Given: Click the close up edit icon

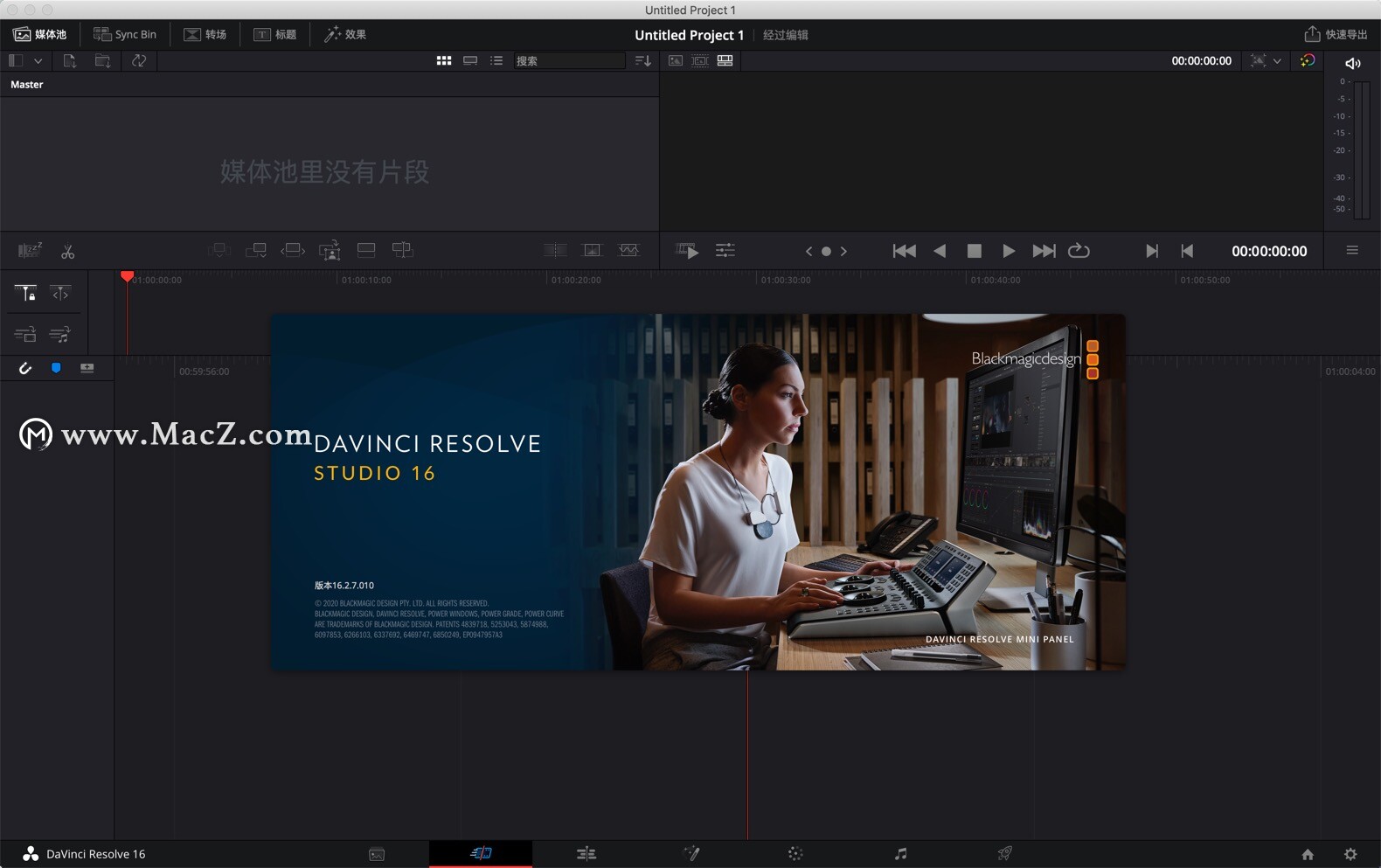Looking at the screenshot, I should tap(330, 250).
